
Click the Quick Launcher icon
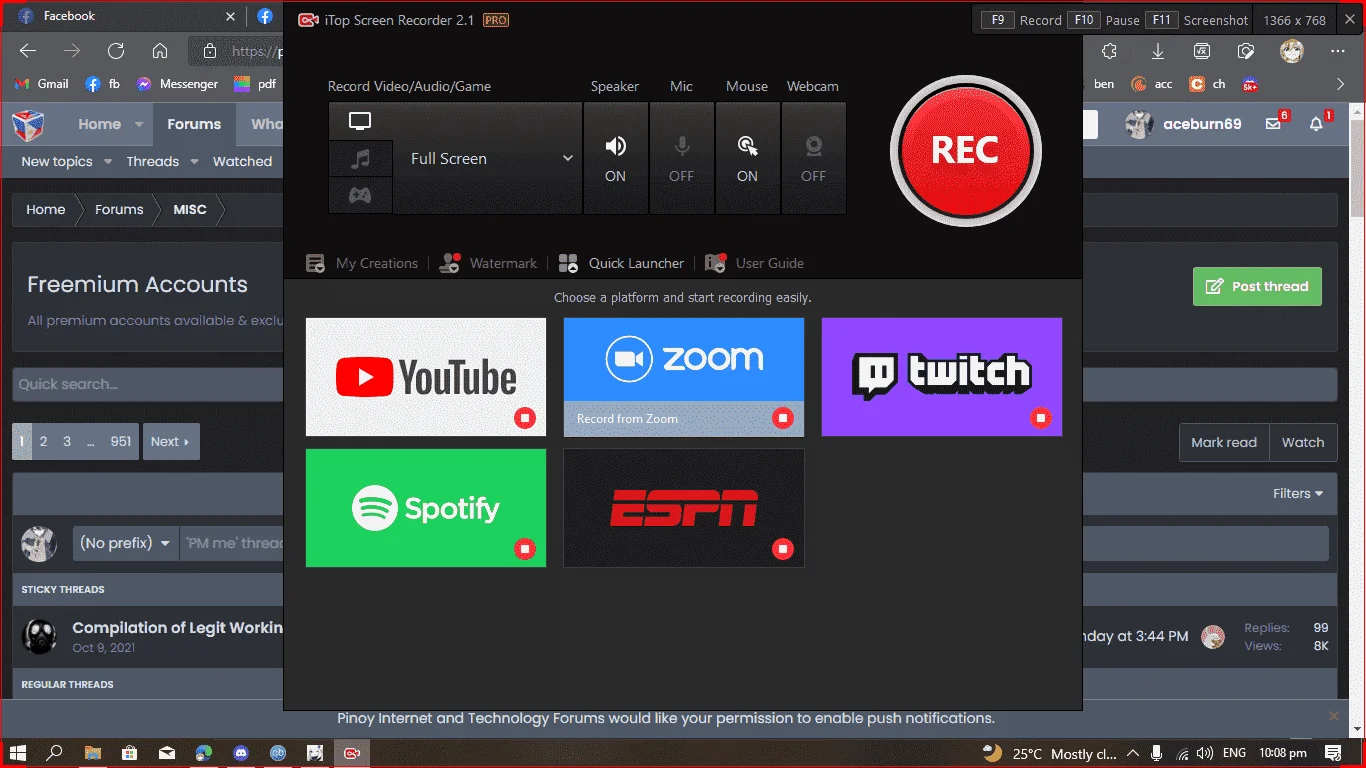[568, 264]
